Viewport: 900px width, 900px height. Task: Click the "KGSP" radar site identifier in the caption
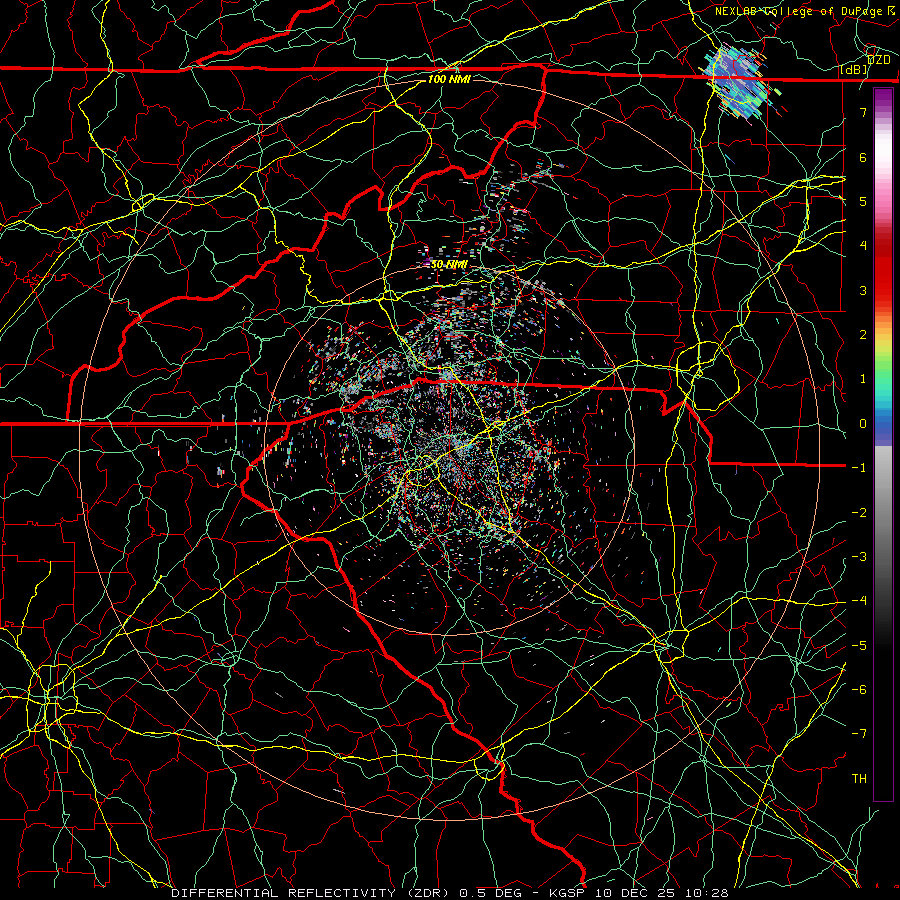click(568, 893)
